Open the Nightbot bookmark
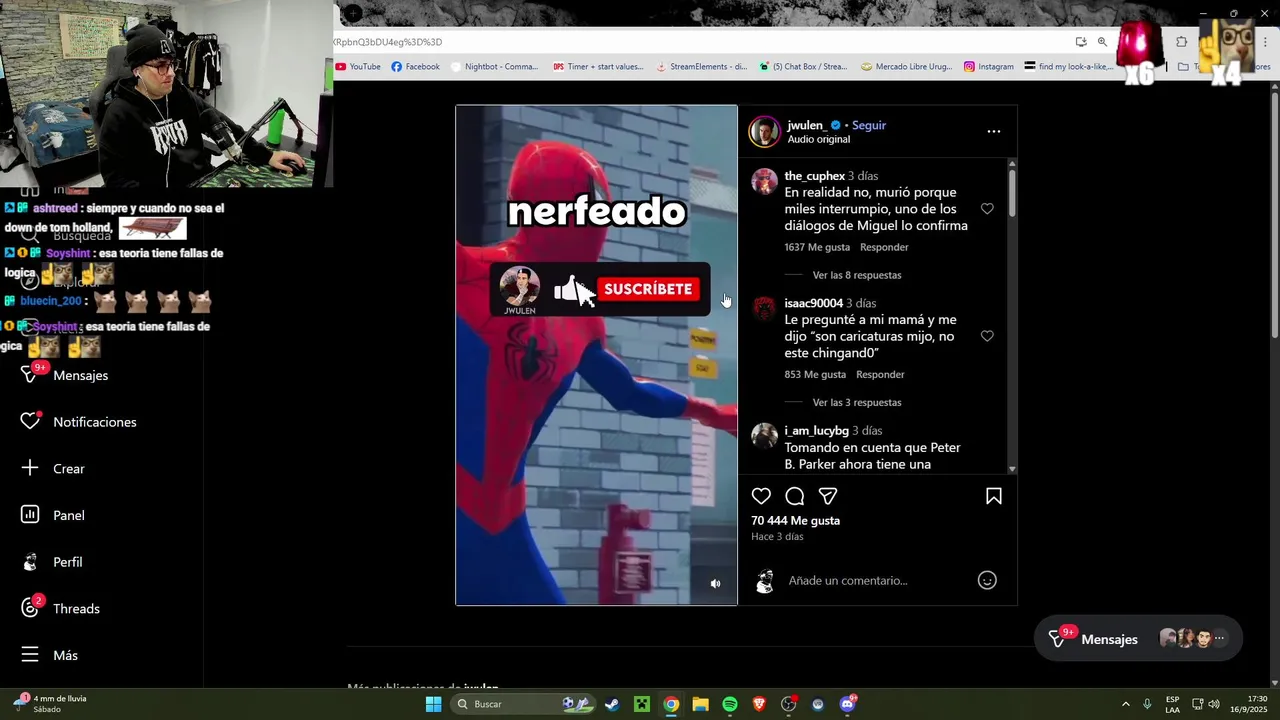This screenshot has height=720, width=1280. [495, 67]
